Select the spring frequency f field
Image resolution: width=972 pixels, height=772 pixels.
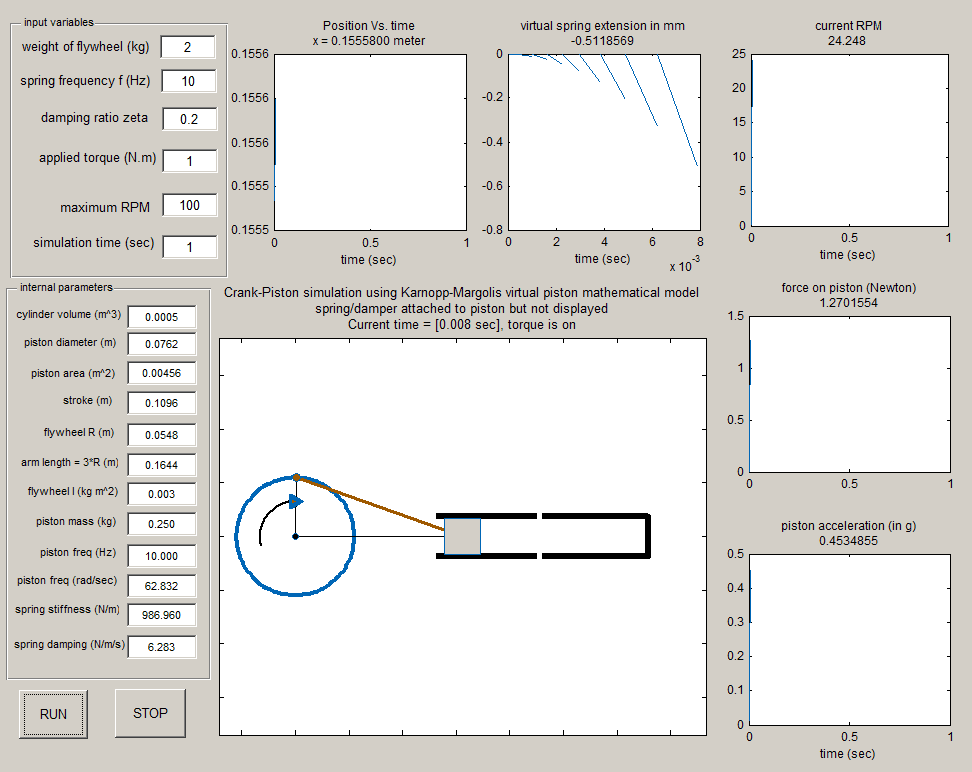188,82
